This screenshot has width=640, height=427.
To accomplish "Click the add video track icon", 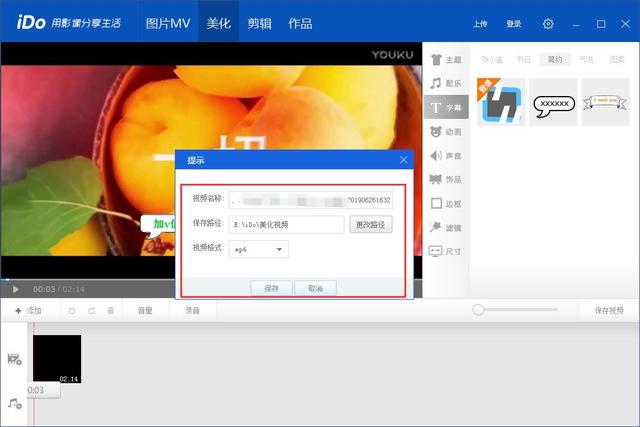I will (15, 359).
